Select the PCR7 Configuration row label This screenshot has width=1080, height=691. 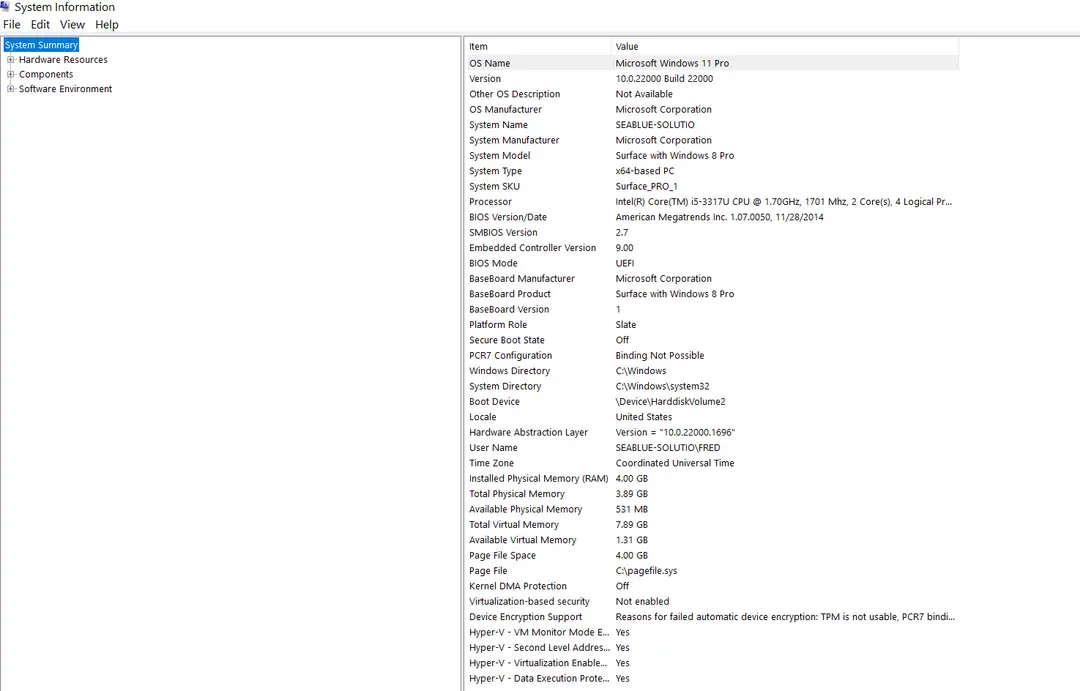510,355
